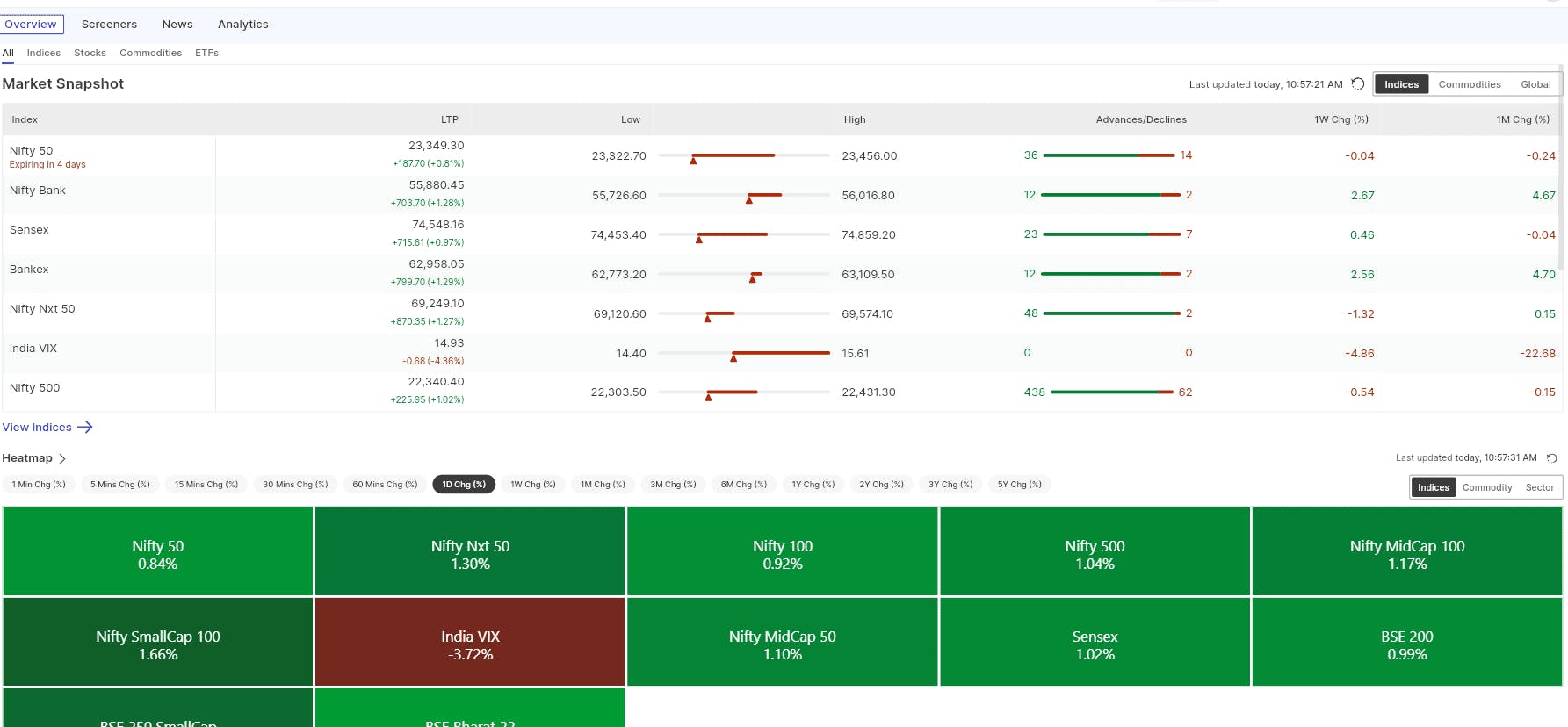Viewport: 1568px width, 727px height.
Task: Select 1W Chg (%) heatmap period
Action: 533,485
